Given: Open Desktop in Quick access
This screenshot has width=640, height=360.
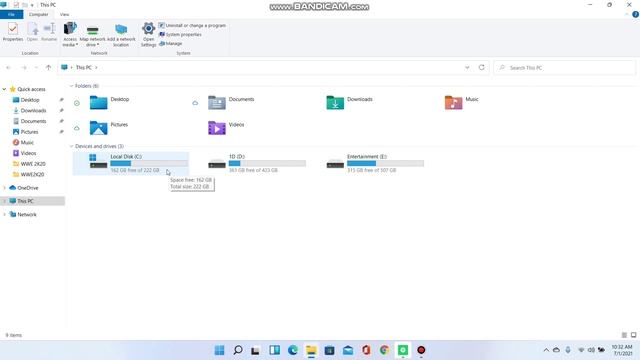Looking at the screenshot, I should [30, 100].
